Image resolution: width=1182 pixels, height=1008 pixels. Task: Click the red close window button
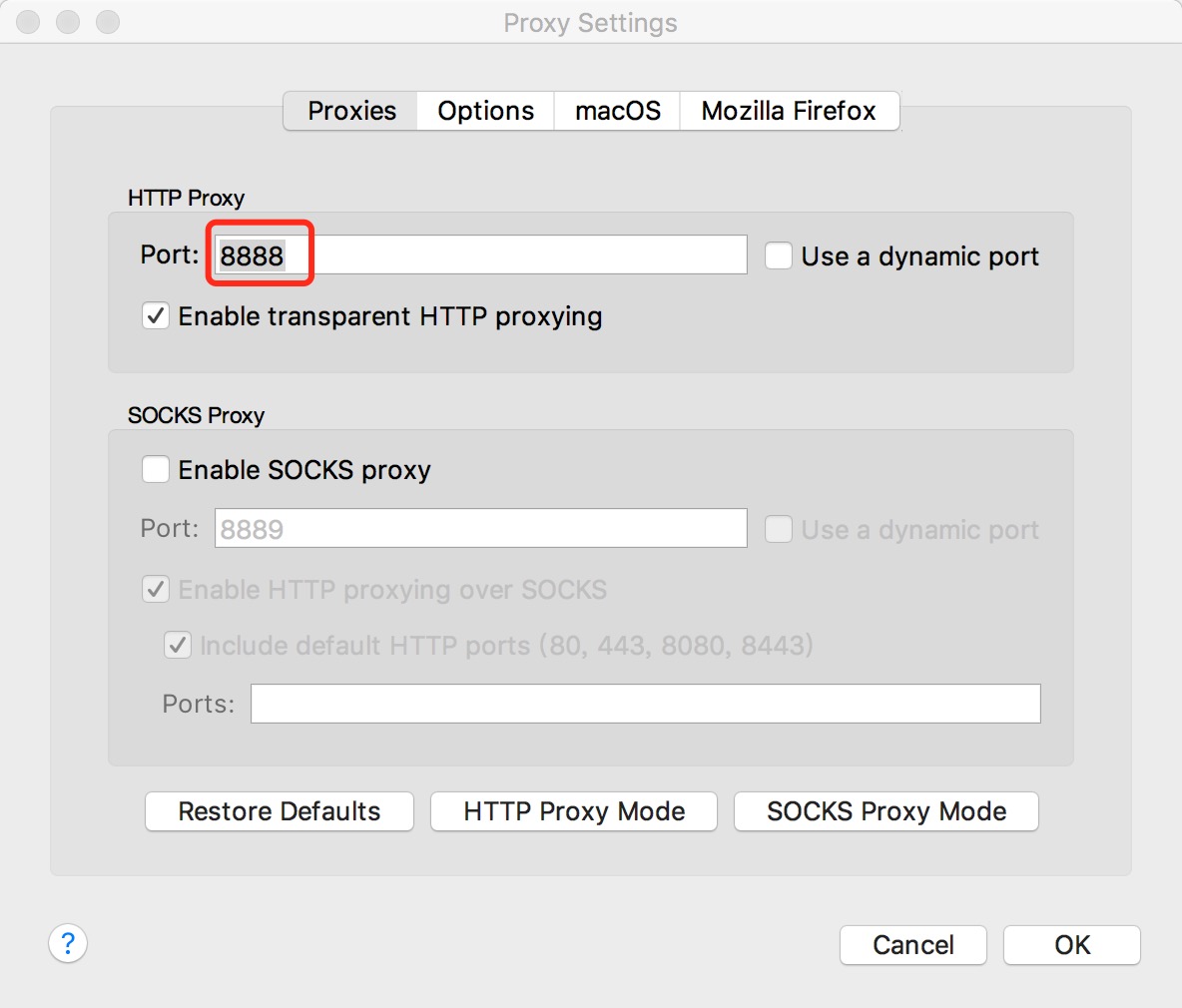point(28,22)
